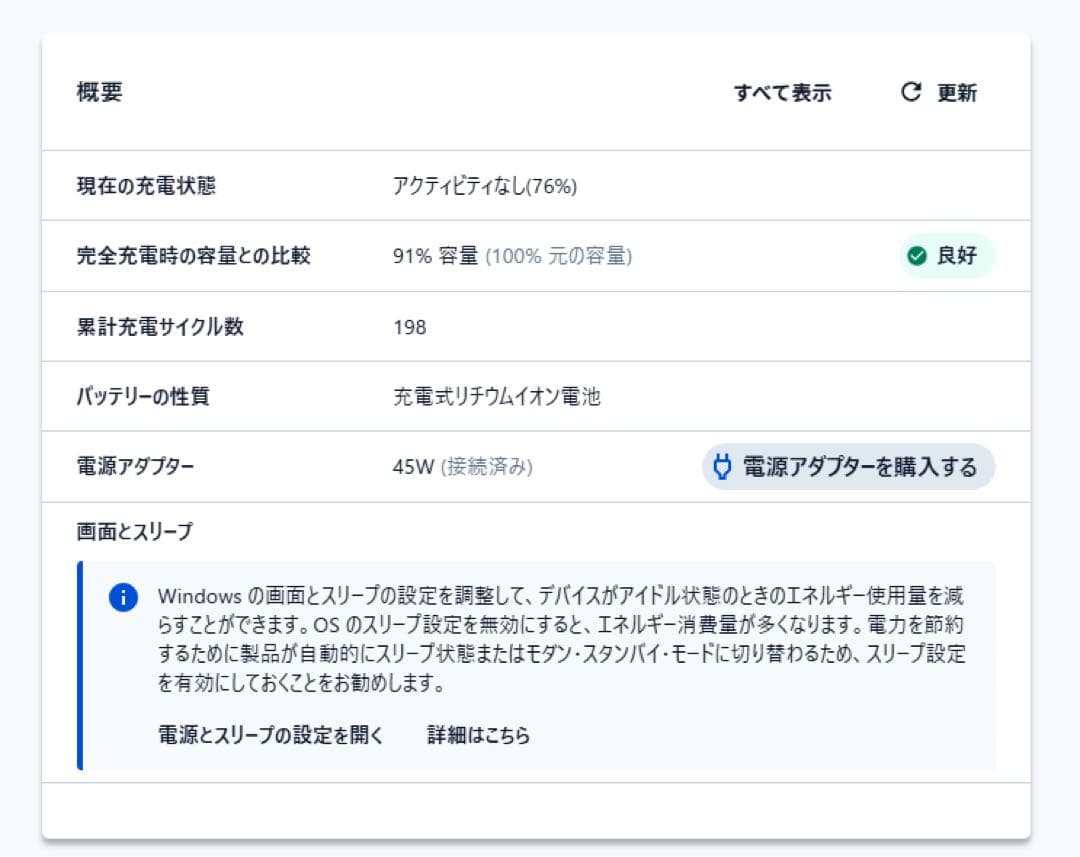1080x857 pixels.
Task: Show all details with すべて表示
Action: point(782,93)
